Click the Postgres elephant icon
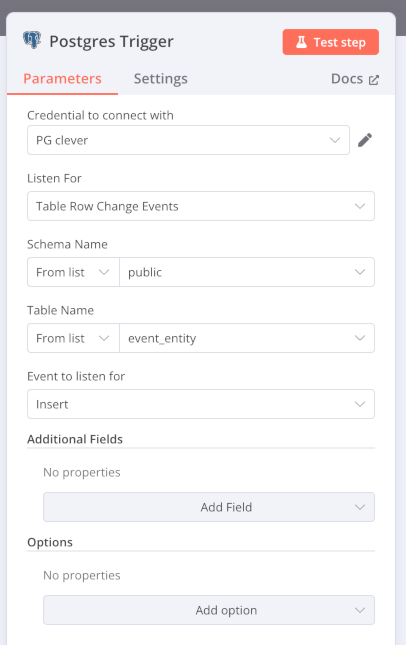406x645 pixels. [x=32, y=40]
